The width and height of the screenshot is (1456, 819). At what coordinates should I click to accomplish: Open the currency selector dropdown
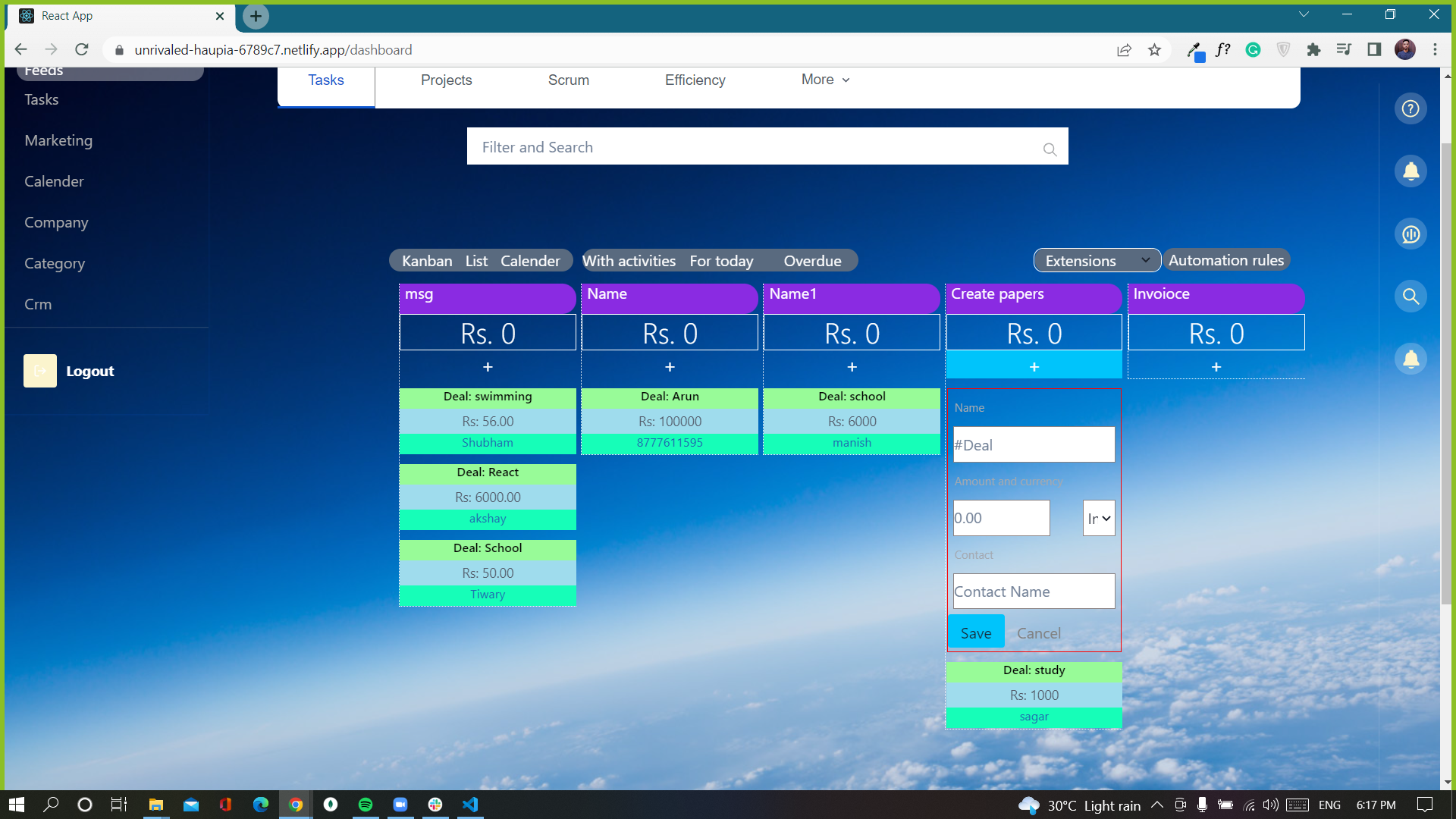pos(1098,519)
